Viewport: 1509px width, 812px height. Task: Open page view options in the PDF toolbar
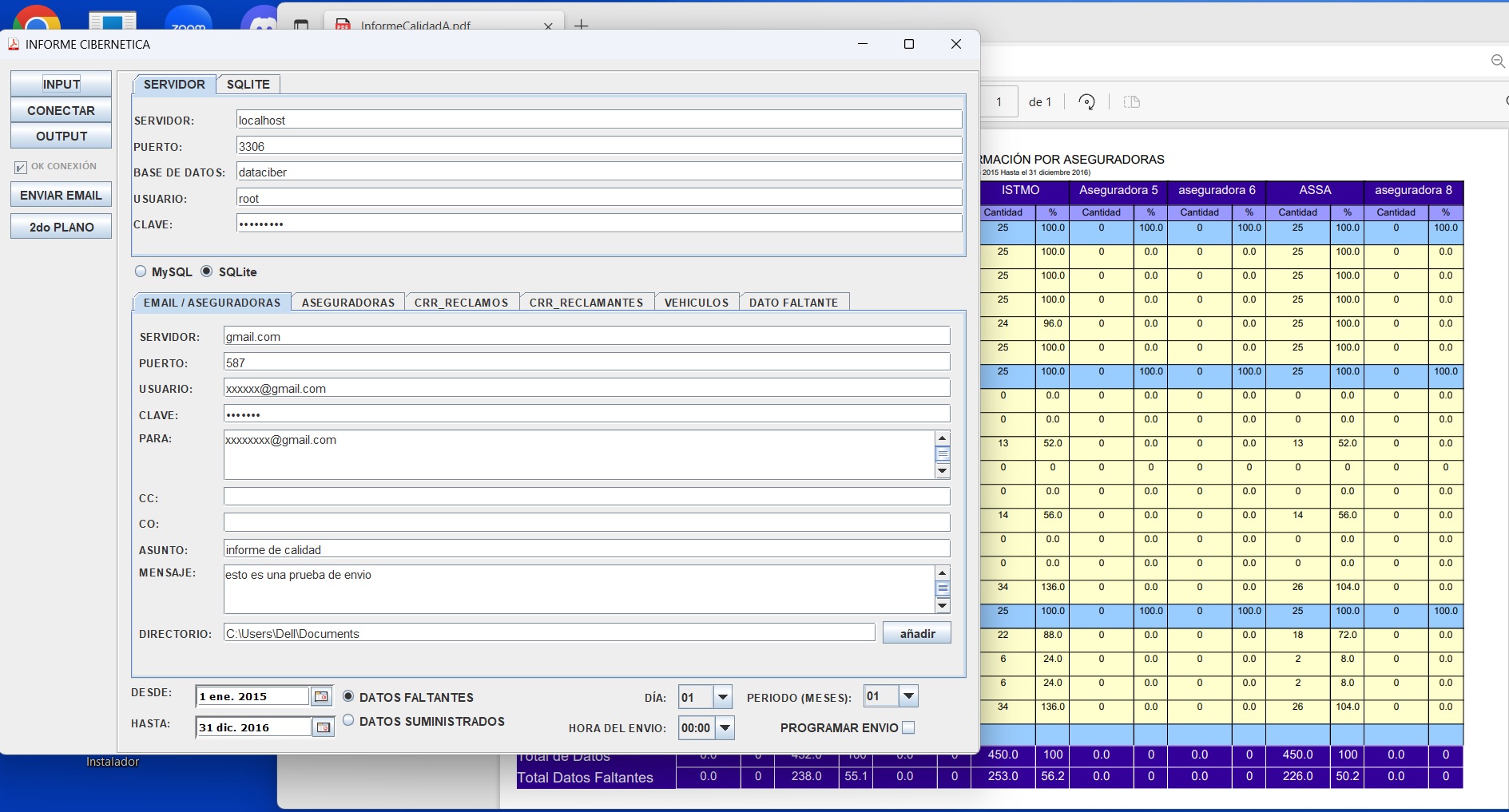(1131, 101)
